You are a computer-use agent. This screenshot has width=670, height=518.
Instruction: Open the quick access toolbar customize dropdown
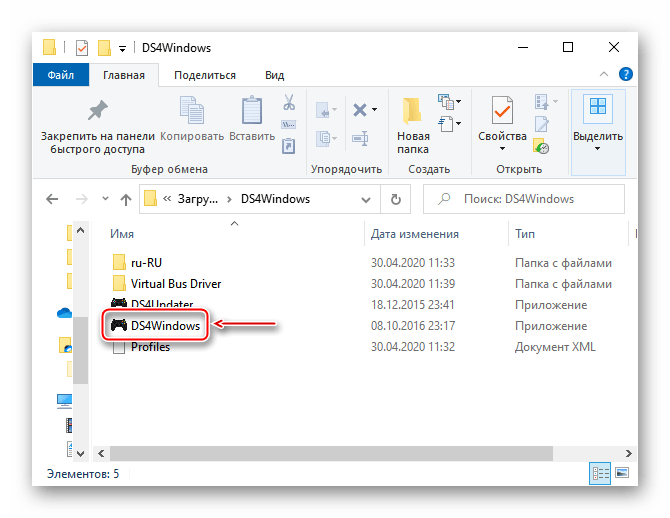[122, 49]
